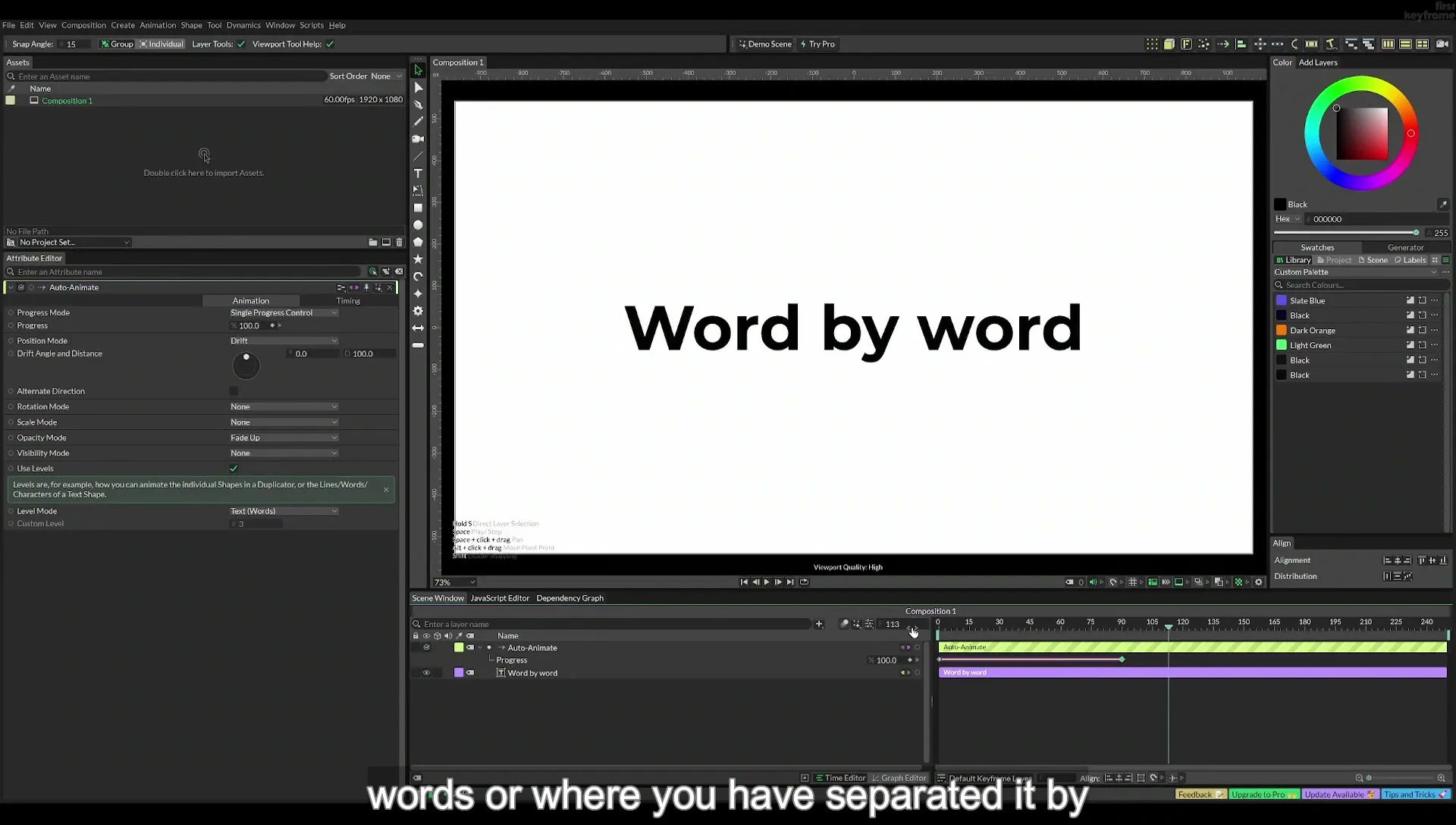
Task: Click the Camera tool icon
Action: pyautogui.click(x=418, y=139)
